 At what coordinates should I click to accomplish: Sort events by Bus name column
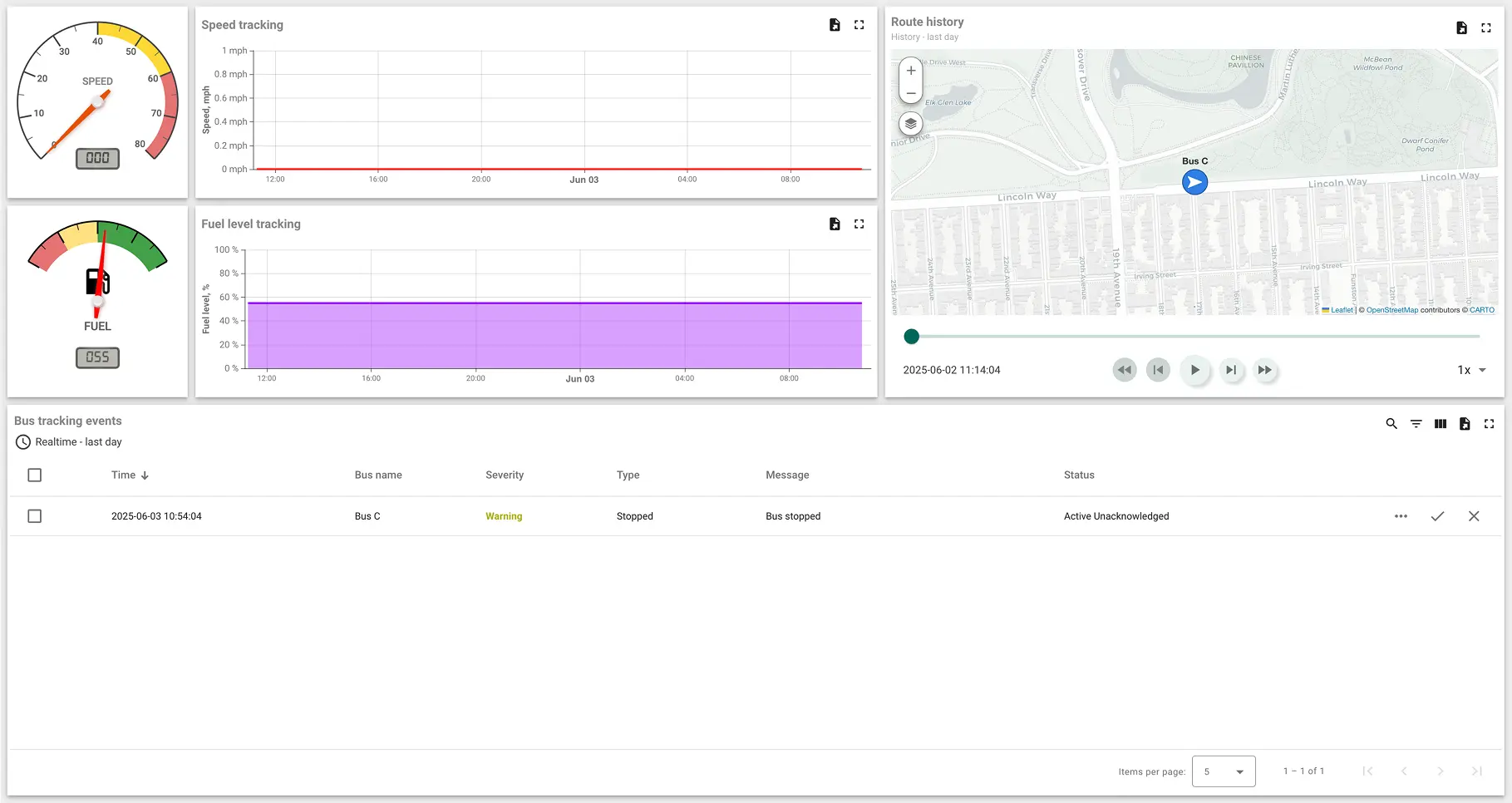click(378, 475)
